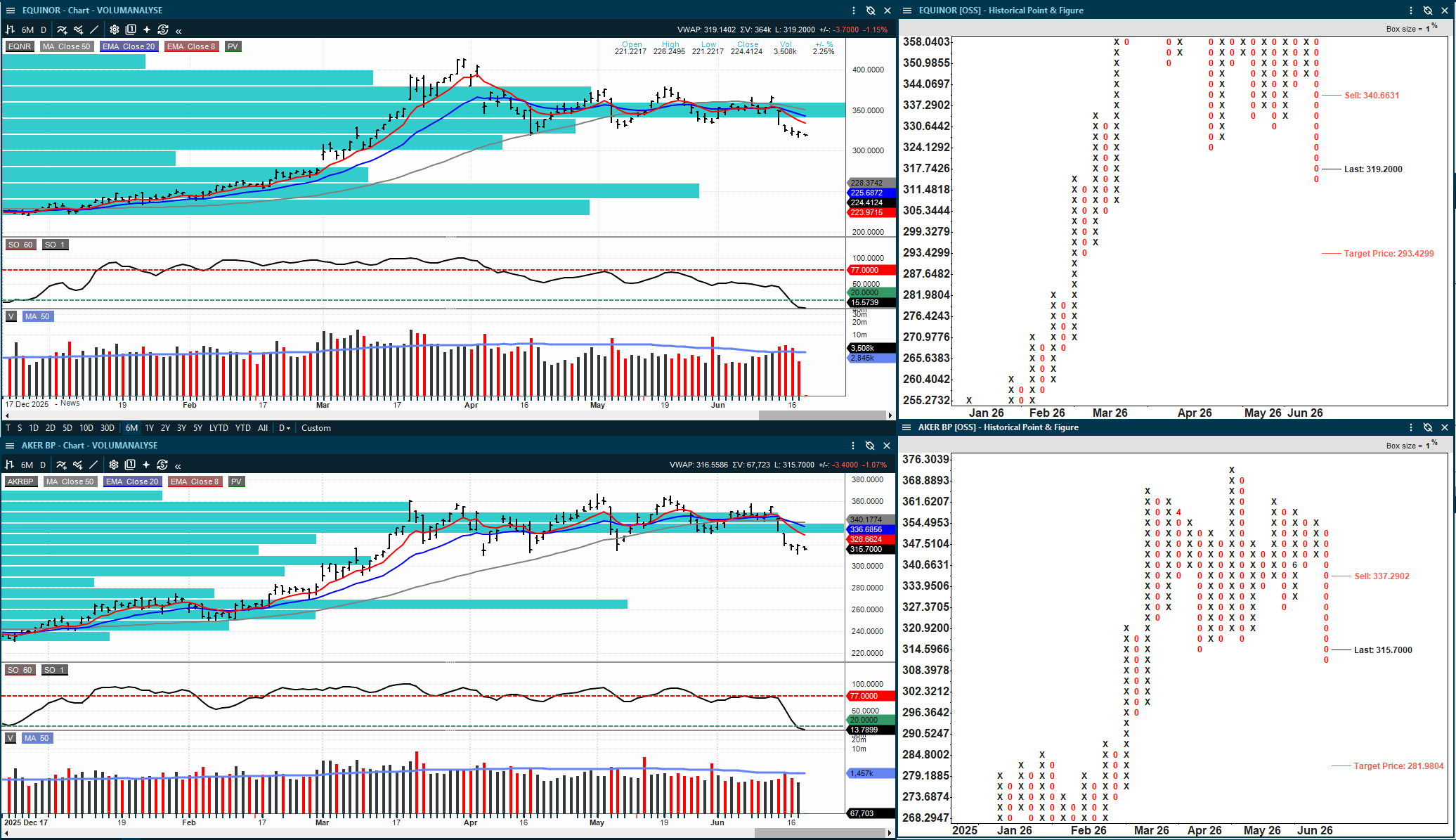Click bar chart type icon in Aker BP toolbar
Screen dimensions: 1456x840
pyautogui.click(x=10, y=465)
